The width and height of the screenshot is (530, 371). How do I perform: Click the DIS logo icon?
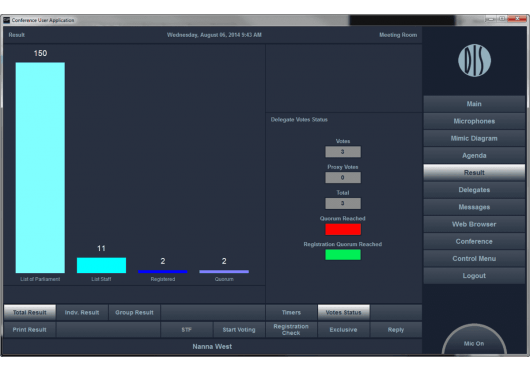click(474, 60)
